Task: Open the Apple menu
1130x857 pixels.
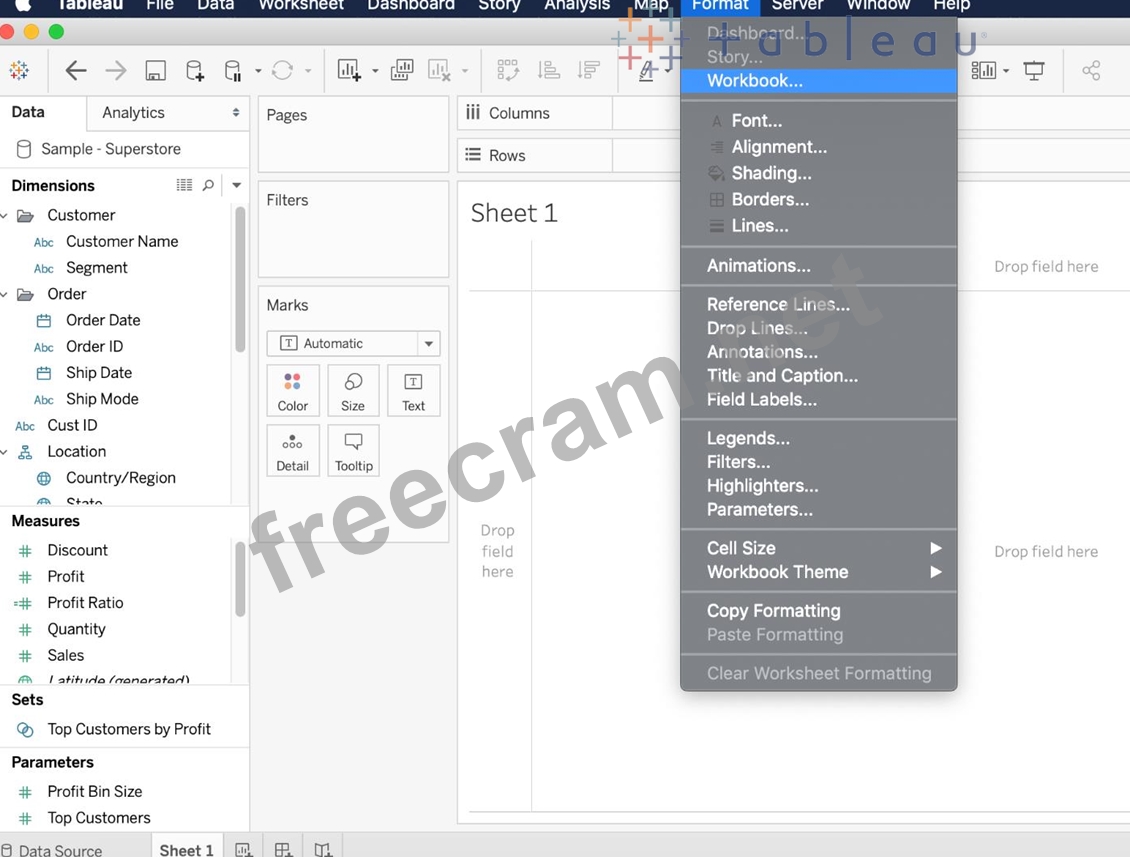Action: [x=24, y=6]
